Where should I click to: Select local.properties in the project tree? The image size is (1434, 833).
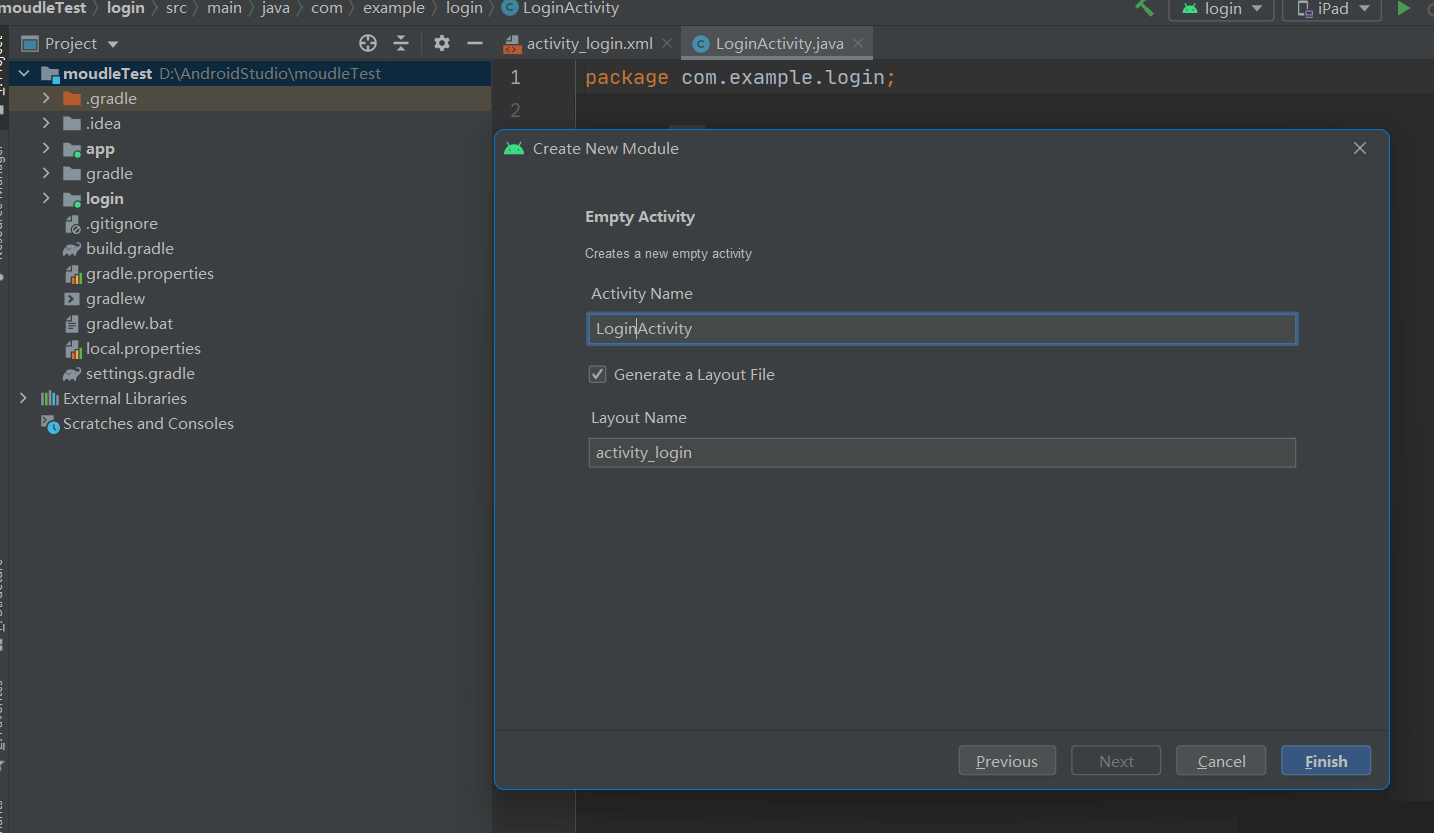pos(143,348)
